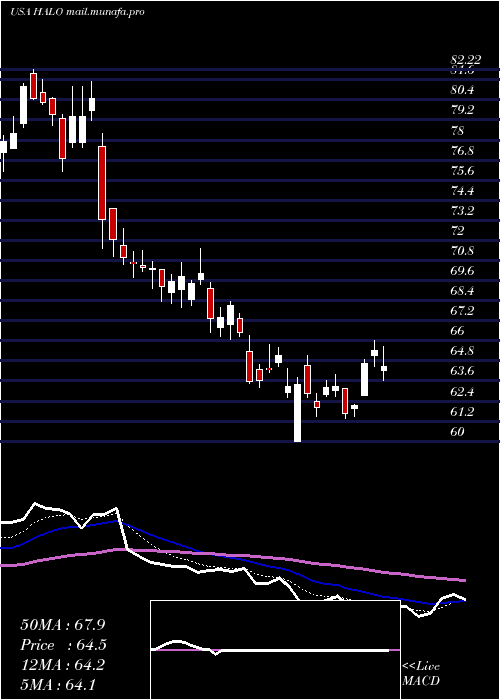Click the highest red candle near 82

click(33, 86)
